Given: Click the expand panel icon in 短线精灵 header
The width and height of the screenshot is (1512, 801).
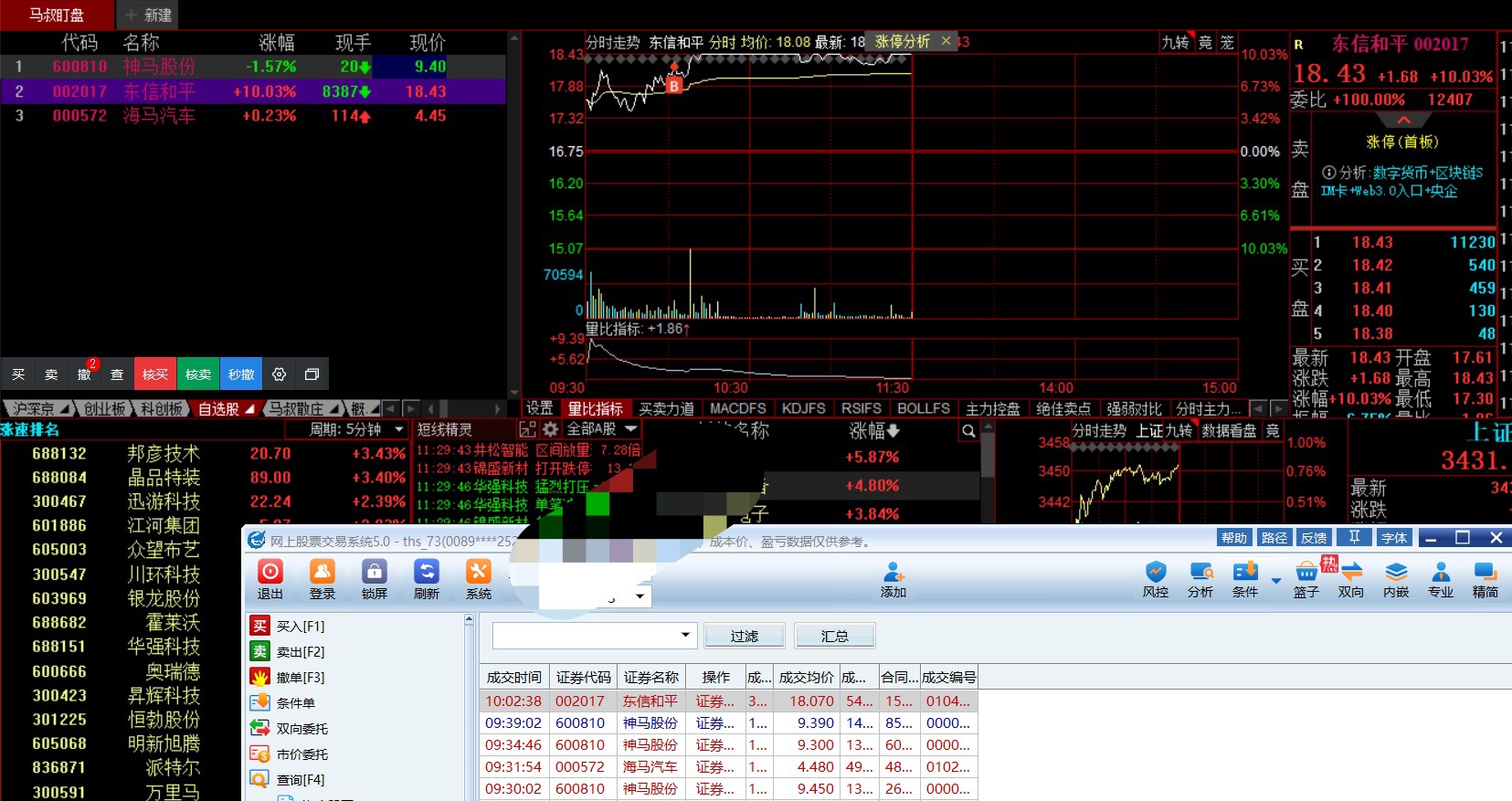Looking at the screenshot, I should tap(527, 429).
